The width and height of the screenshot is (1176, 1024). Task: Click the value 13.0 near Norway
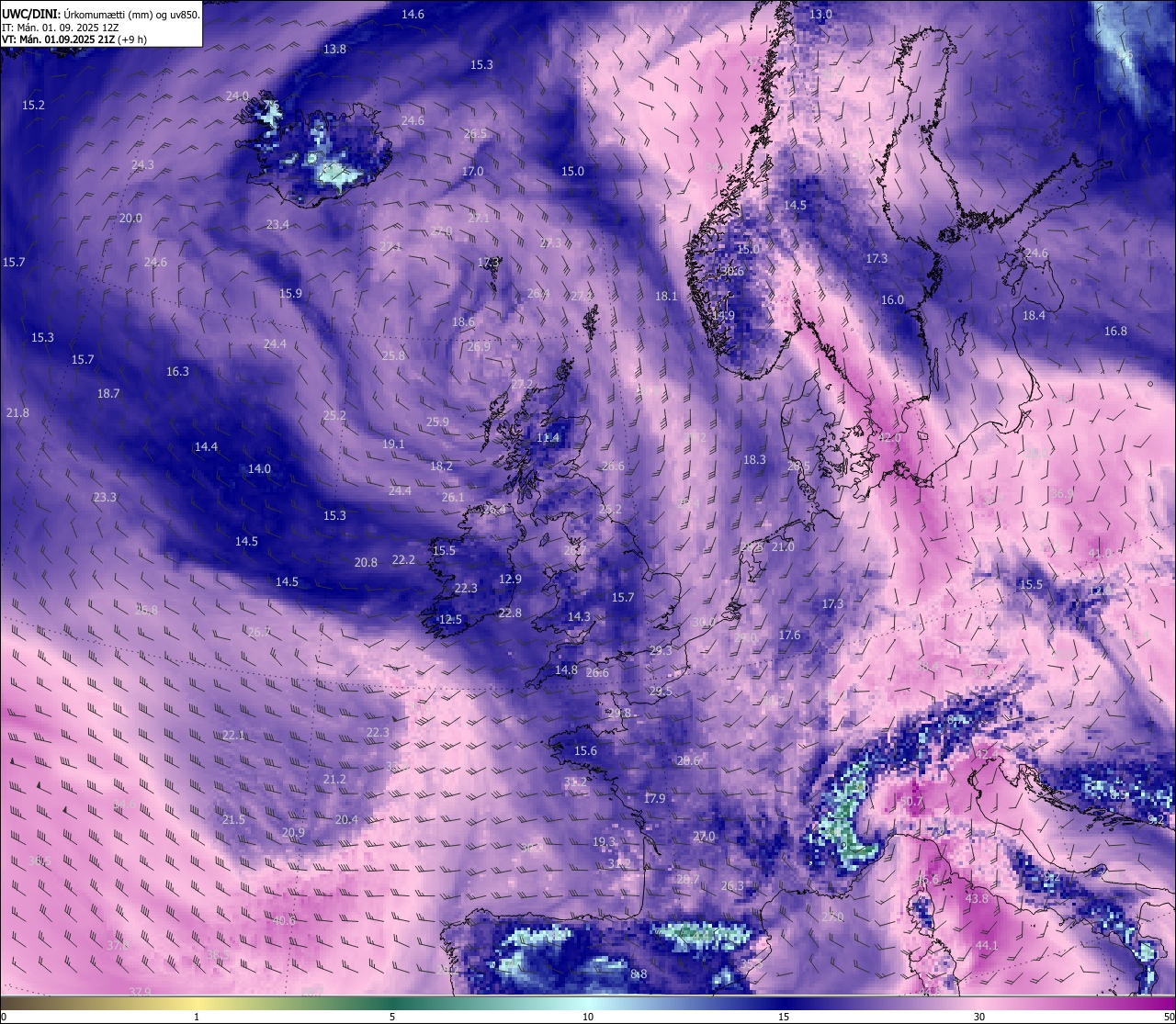click(820, 14)
